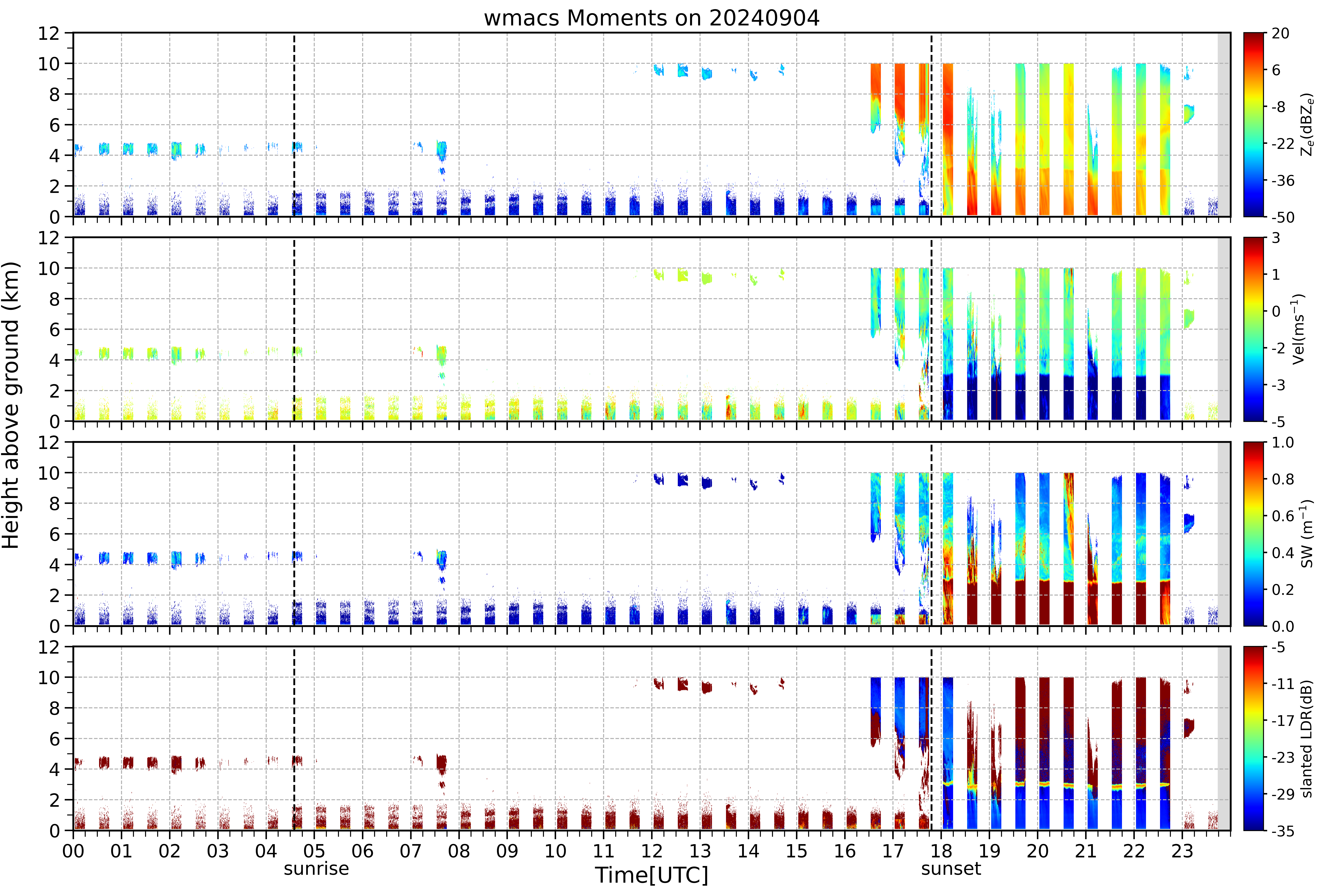This screenshot has width=1324, height=896.
Task: Click the dashed sunrise line in the reflectivity panel
Action: point(294,125)
